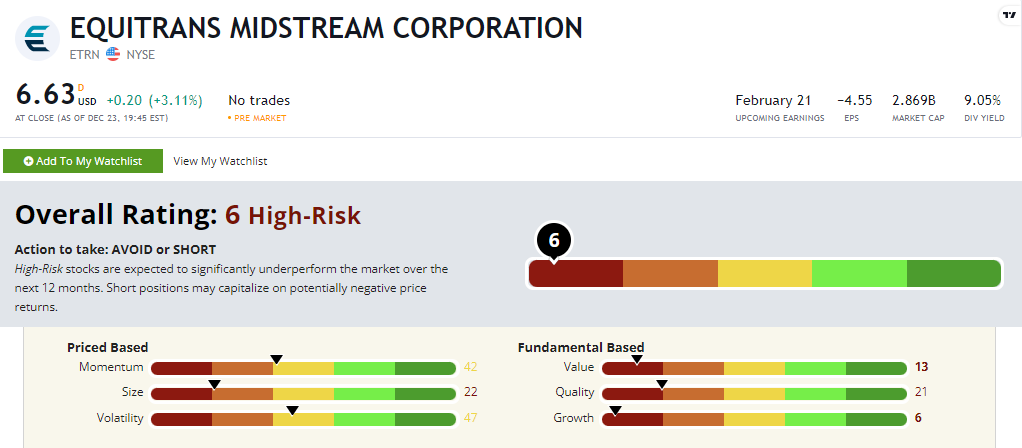The image size is (1022, 448).
Task: Click the +0.20 (+3.11%) price change
Action: (x=154, y=100)
